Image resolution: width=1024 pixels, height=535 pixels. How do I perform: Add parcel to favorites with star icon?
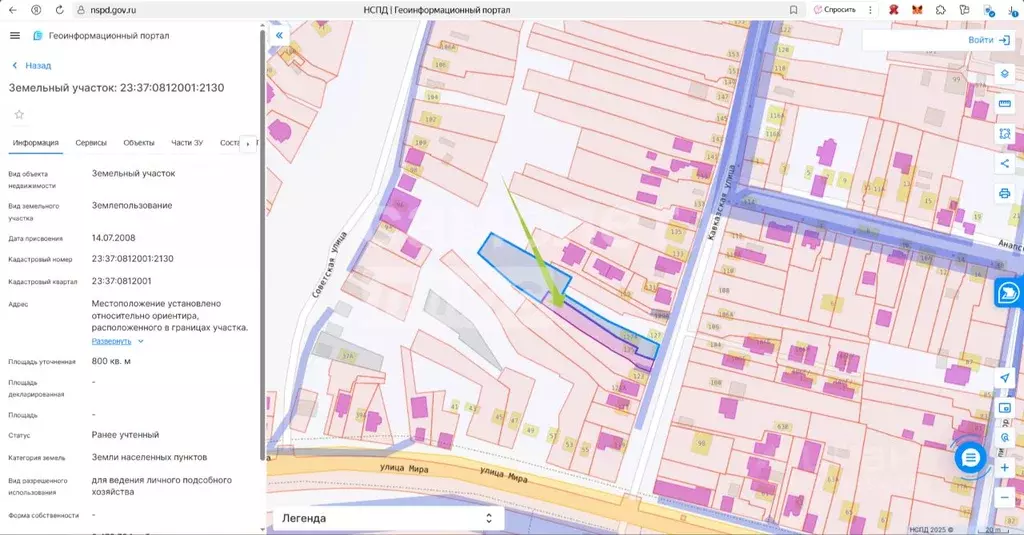19,115
